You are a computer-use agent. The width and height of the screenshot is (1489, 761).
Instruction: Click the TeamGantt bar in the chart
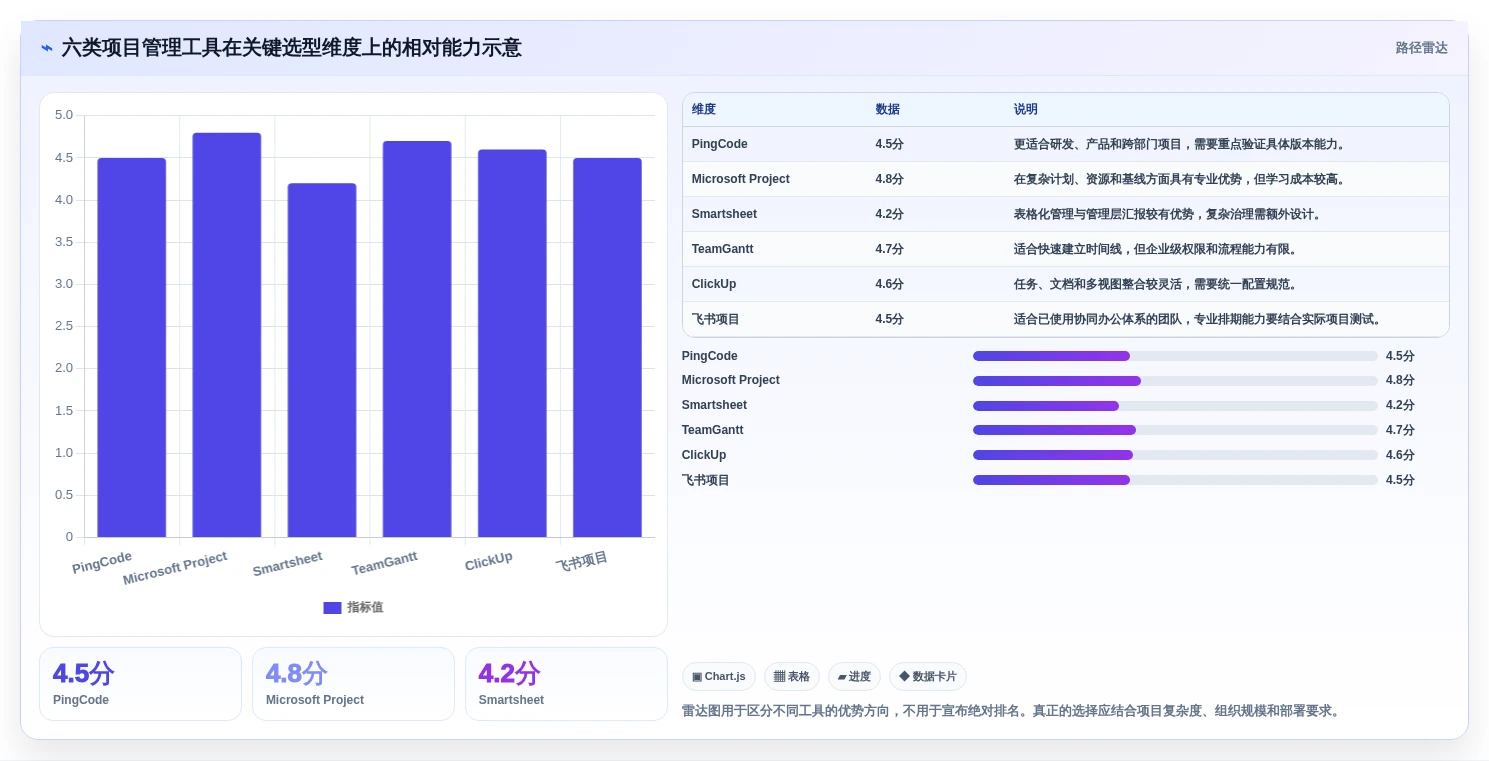point(417,339)
